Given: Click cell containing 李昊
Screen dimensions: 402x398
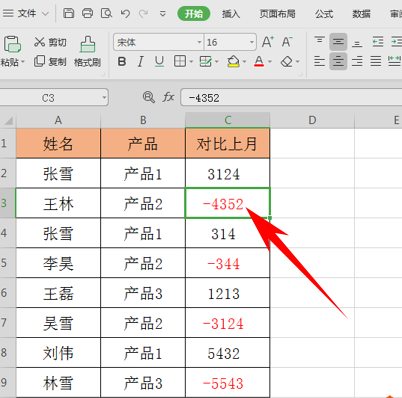Looking at the screenshot, I should [x=58, y=263].
